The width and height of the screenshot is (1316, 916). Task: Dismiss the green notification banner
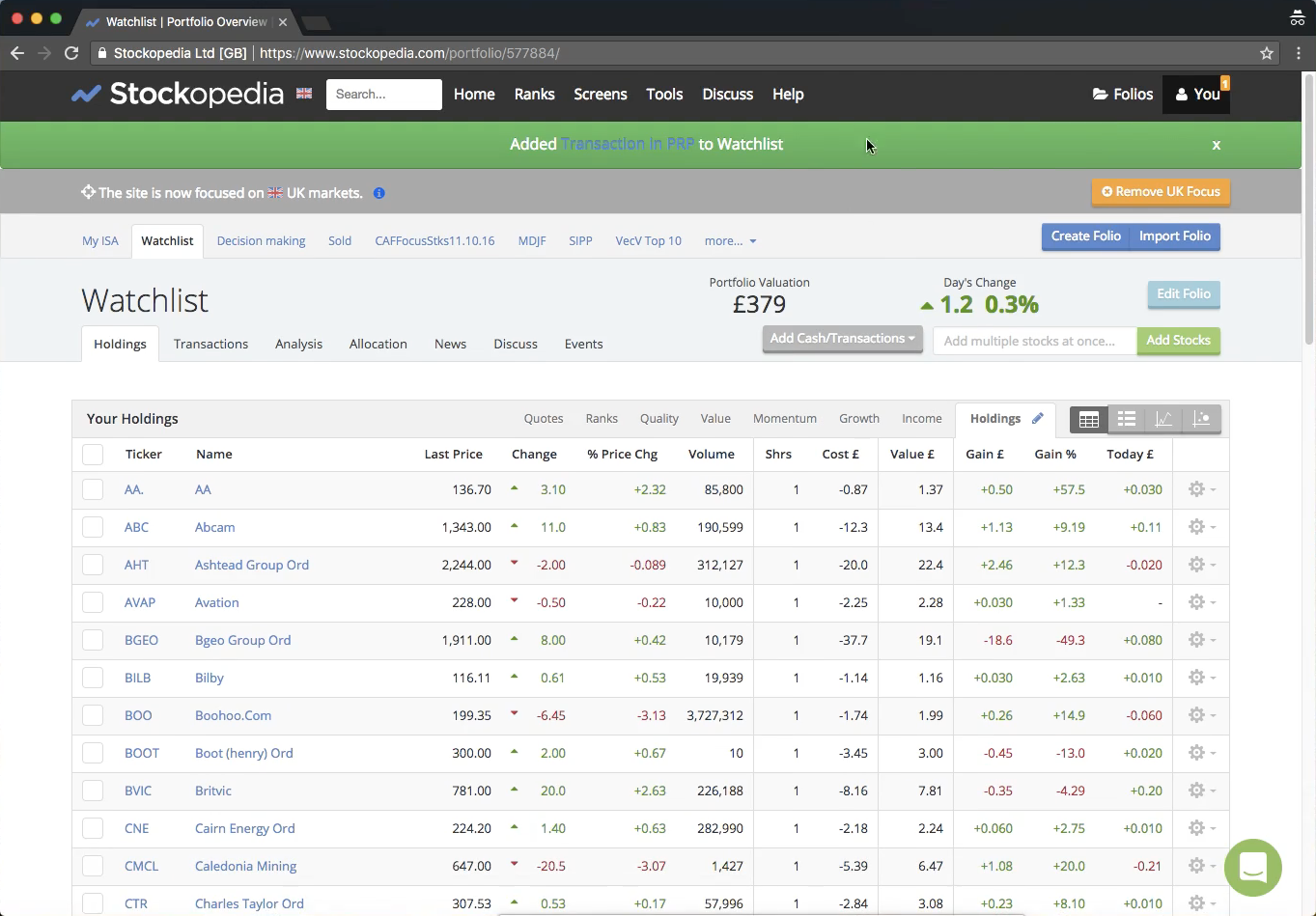pyautogui.click(x=1217, y=145)
